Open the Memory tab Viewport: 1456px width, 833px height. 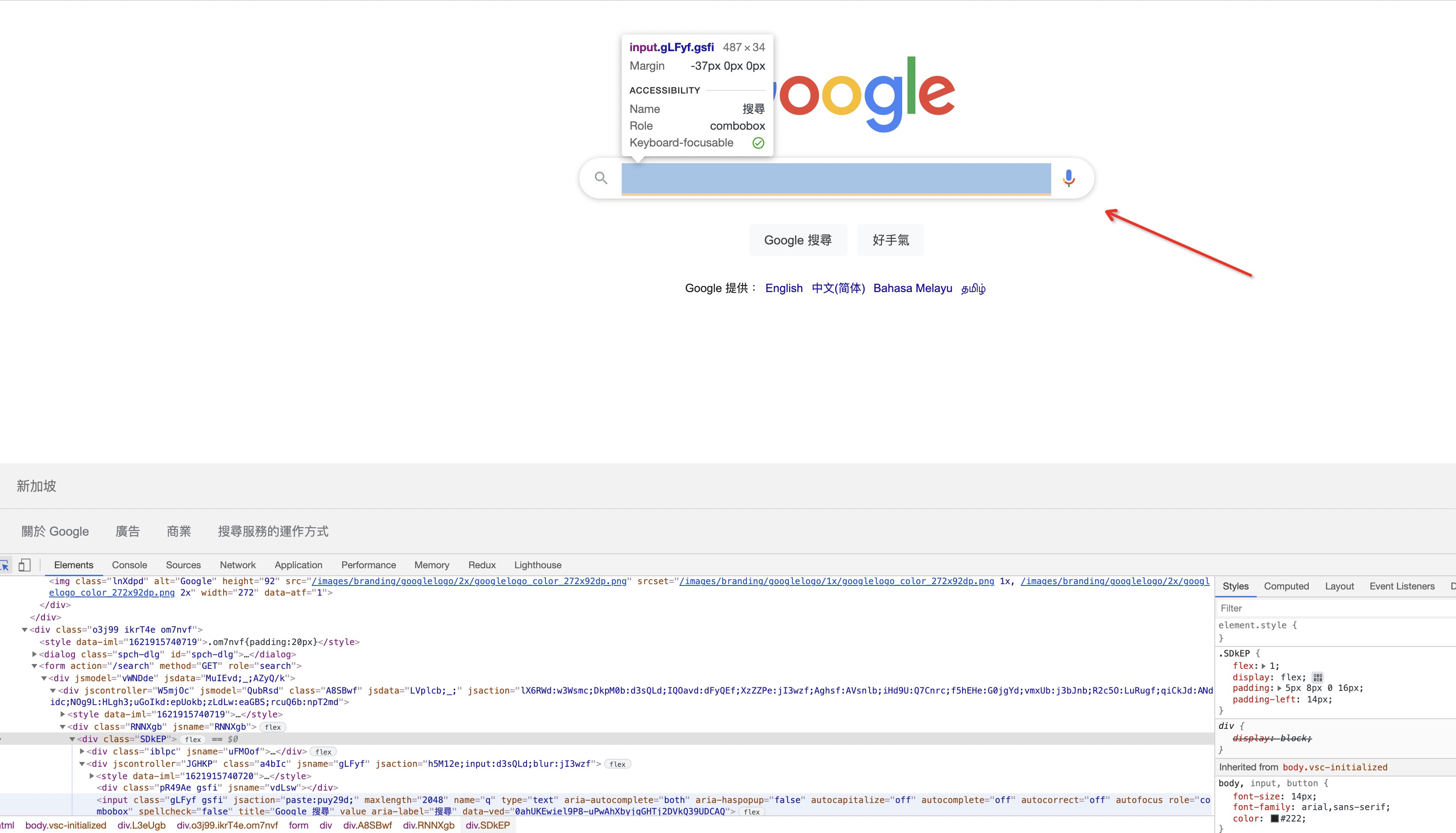tap(432, 565)
